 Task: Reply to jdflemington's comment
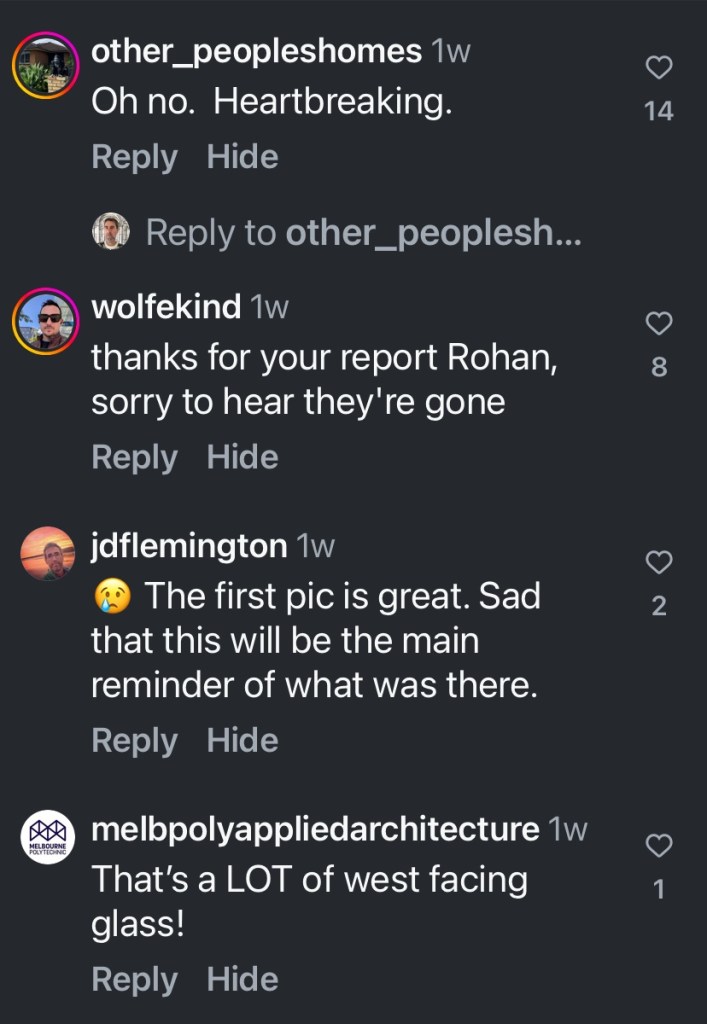pyautogui.click(x=134, y=741)
